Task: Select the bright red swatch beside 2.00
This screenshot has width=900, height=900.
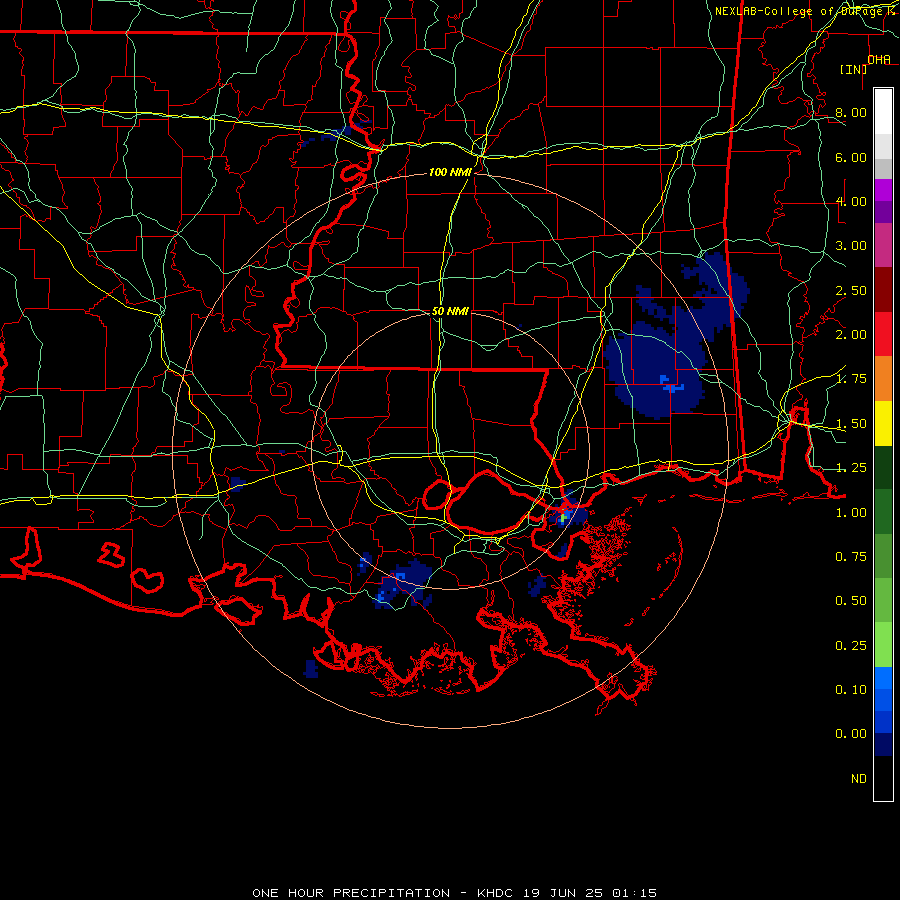Action: tap(883, 334)
